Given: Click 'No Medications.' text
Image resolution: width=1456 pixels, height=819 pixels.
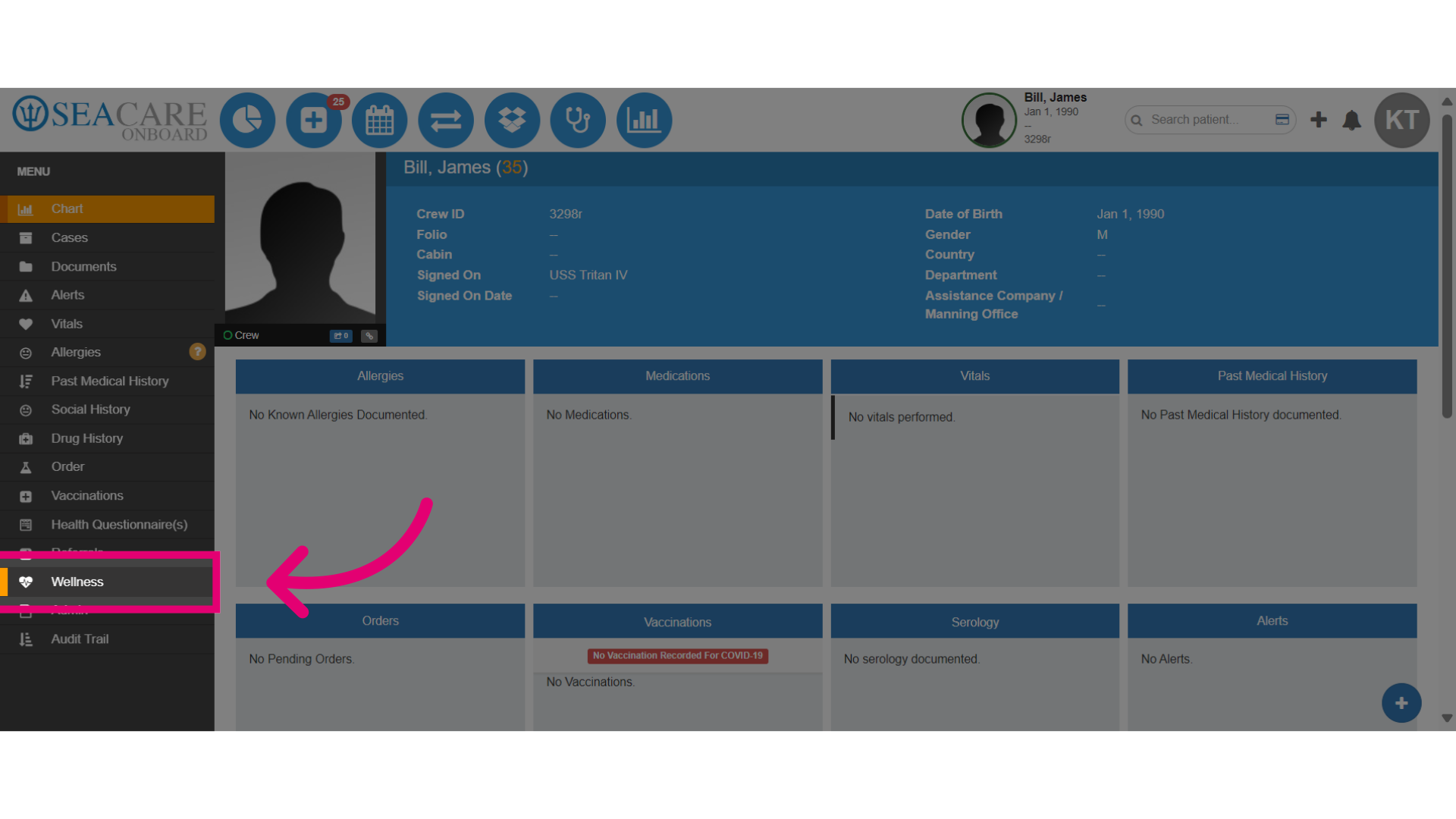Looking at the screenshot, I should [x=589, y=415].
